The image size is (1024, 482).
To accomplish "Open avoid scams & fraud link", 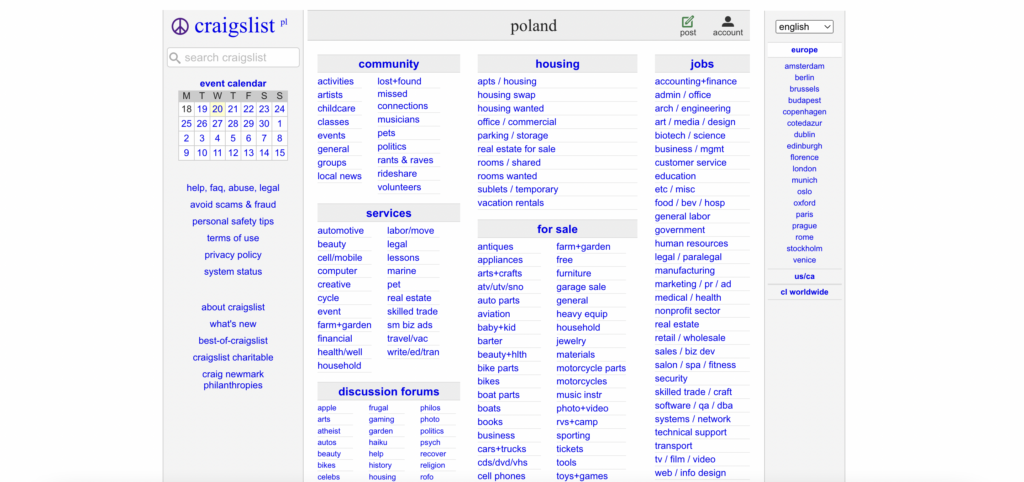I will pyautogui.click(x=233, y=204).
